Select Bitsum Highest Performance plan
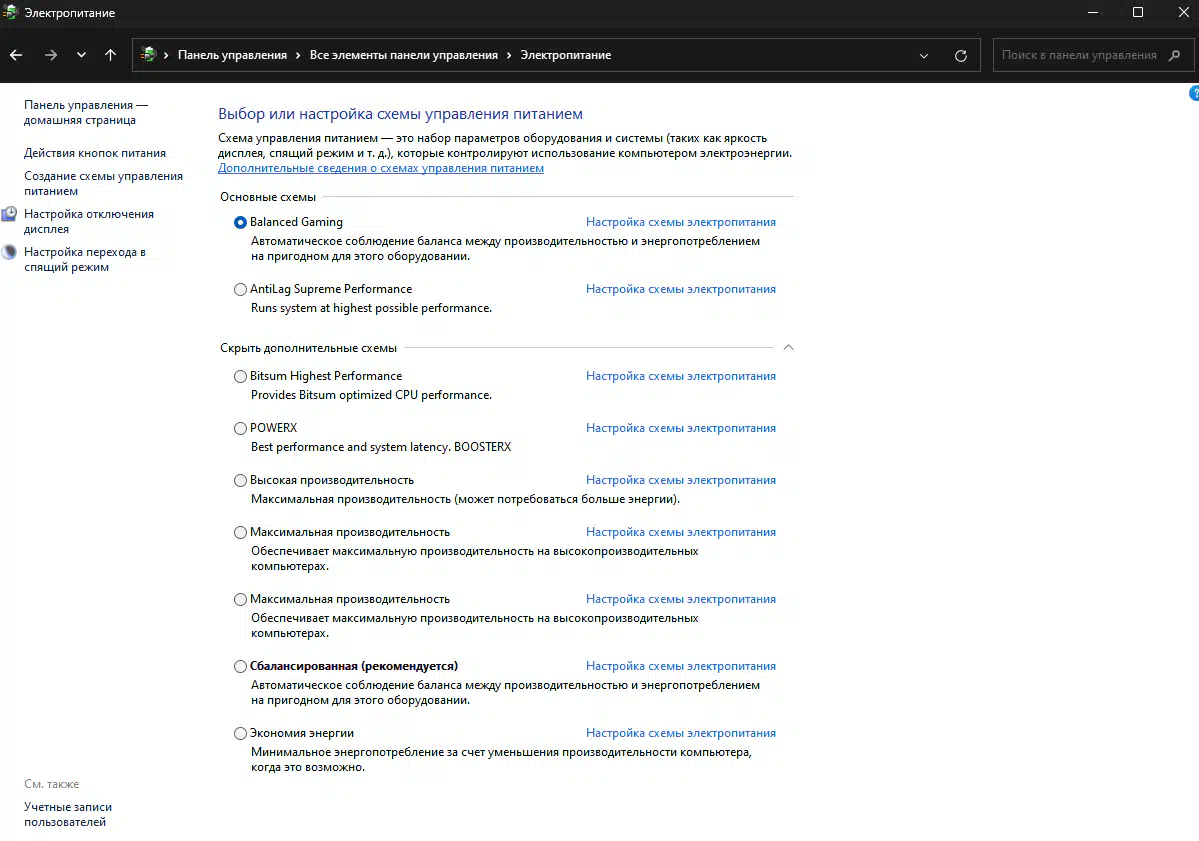Image resolution: width=1199 pixels, height=841 pixels. (240, 376)
